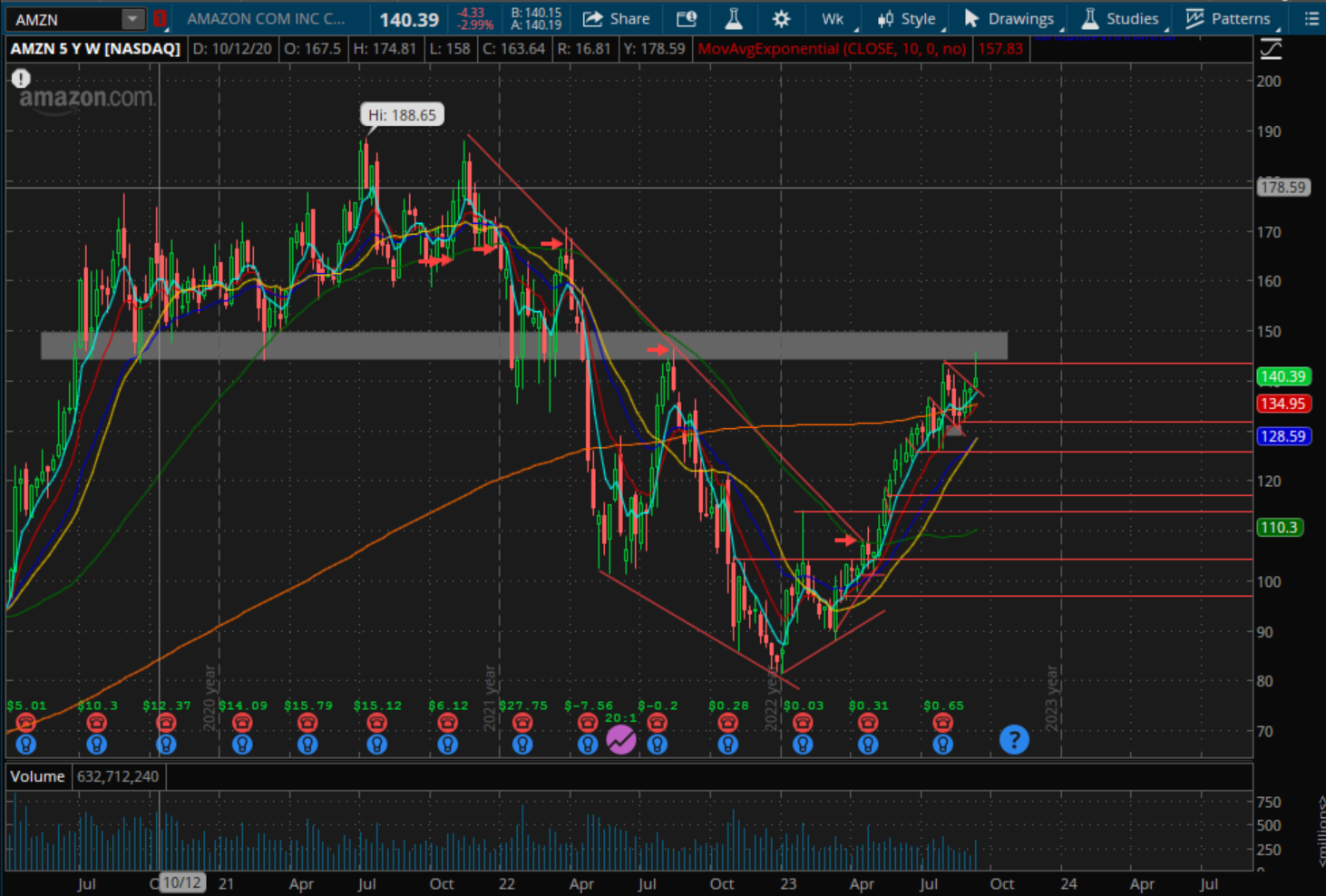Click the Volume panel label
Viewport: 1326px width, 896px height.
37,776
